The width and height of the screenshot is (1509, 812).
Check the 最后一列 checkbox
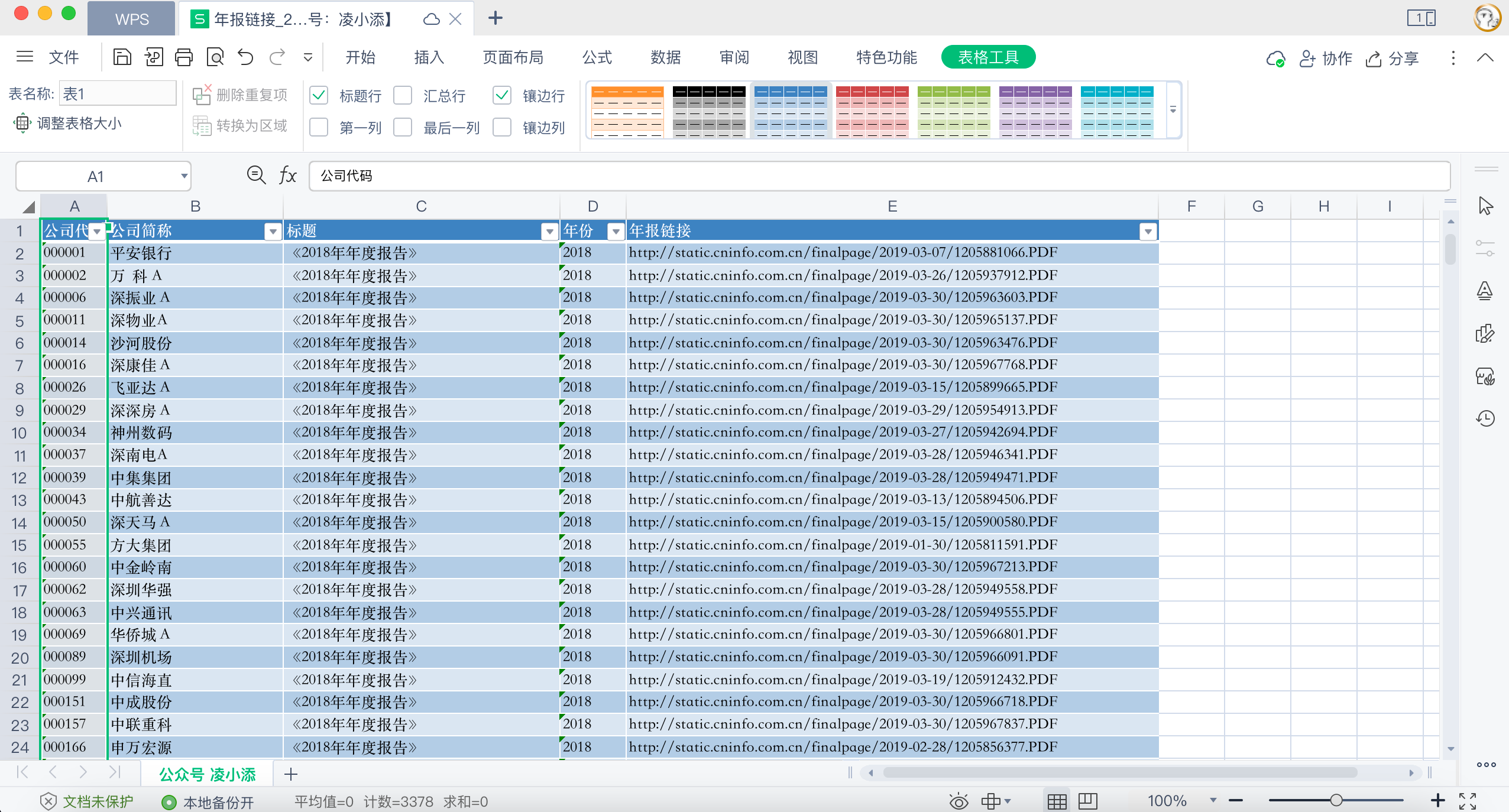pos(403,127)
